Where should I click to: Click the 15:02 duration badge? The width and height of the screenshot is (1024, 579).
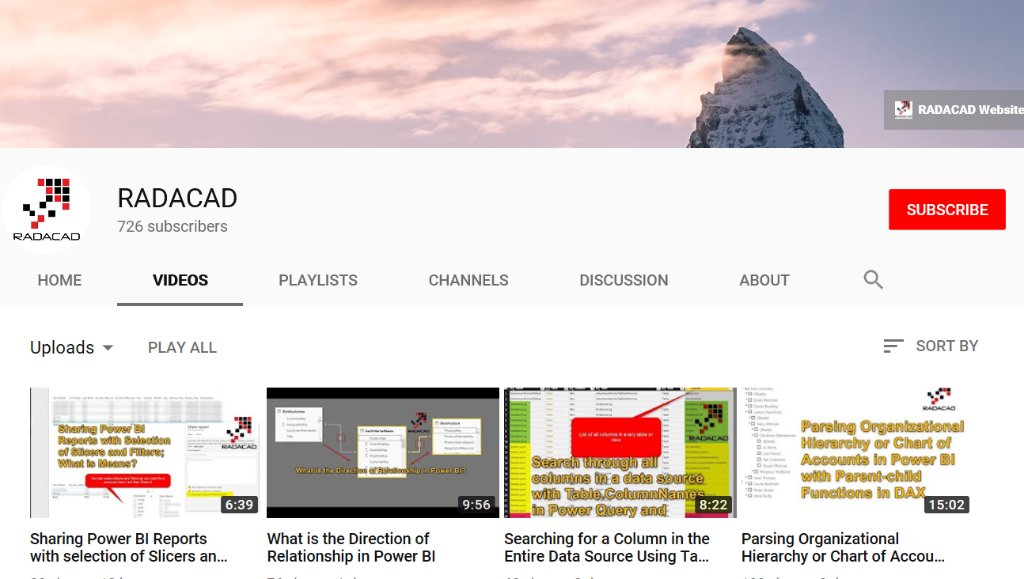[946, 505]
